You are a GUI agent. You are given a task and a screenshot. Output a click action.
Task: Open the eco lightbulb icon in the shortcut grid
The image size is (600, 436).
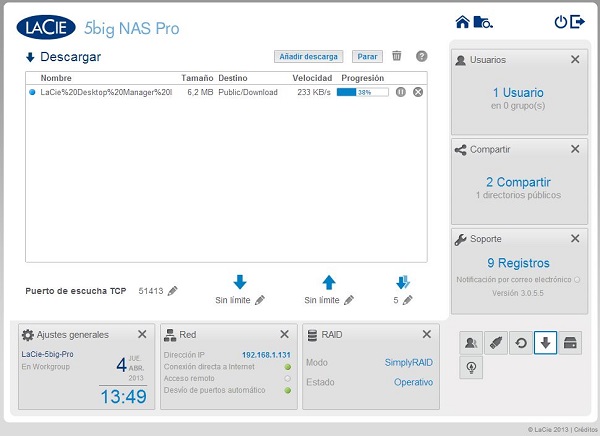pyautogui.click(x=471, y=367)
